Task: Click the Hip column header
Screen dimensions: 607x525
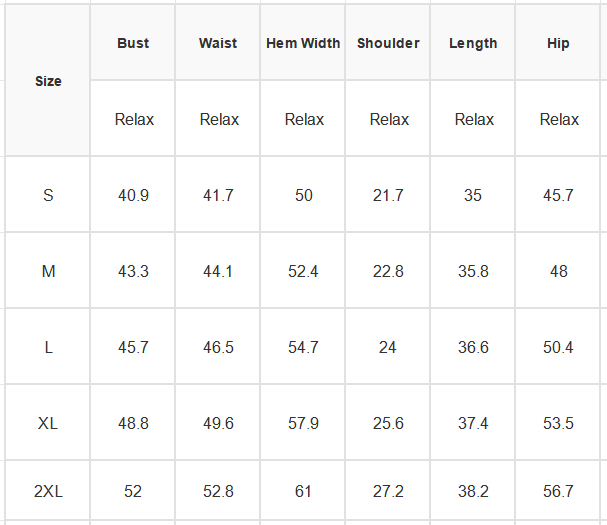Action: click(558, 43)
